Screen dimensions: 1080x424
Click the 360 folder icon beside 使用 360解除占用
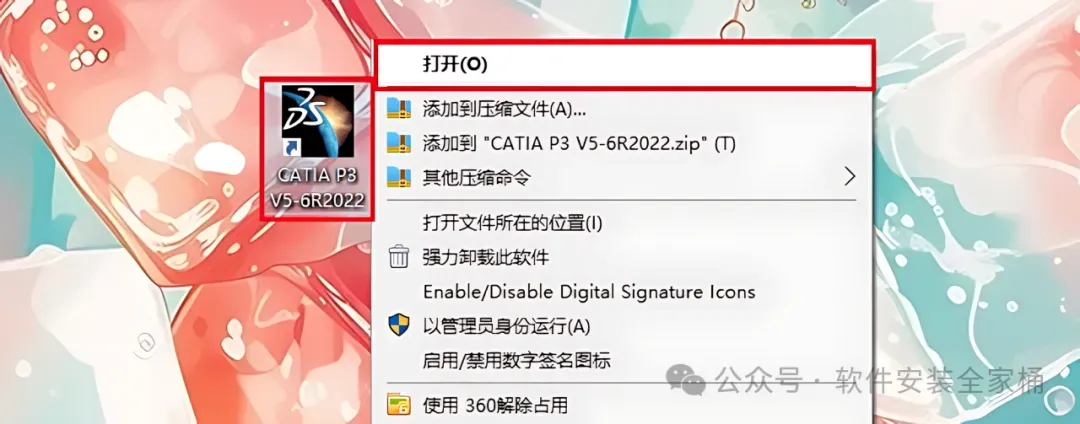(399, 404)
